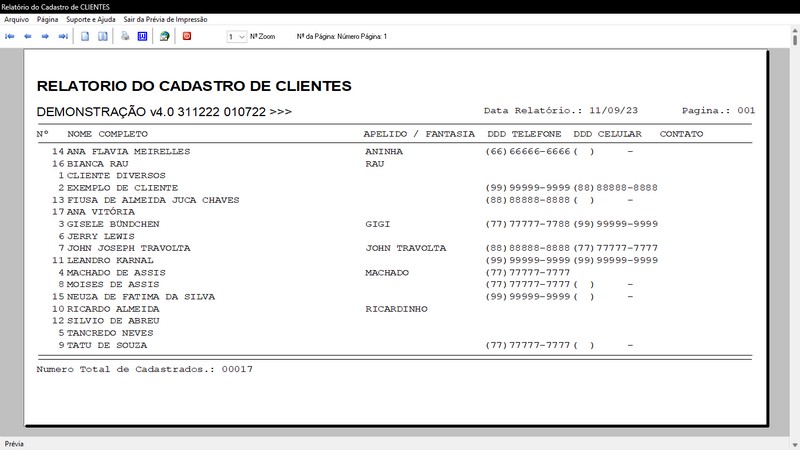The height and width of the screenshot is (450, 800).
Task: Click the report title RELATORIO DO CADASTRO DE CLIENTES
Action: [x=194, y=86]
